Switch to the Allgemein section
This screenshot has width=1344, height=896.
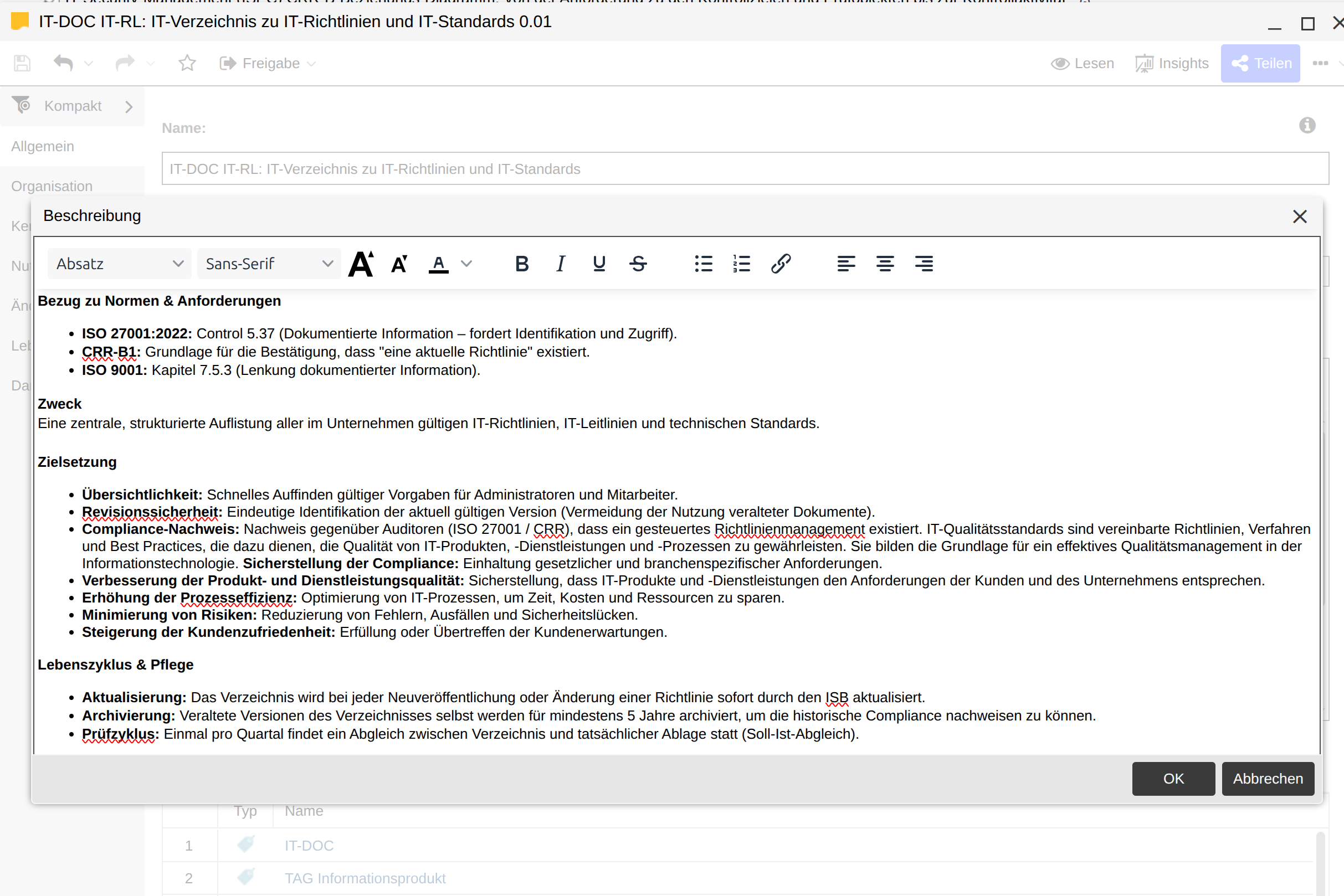point(43,146)
